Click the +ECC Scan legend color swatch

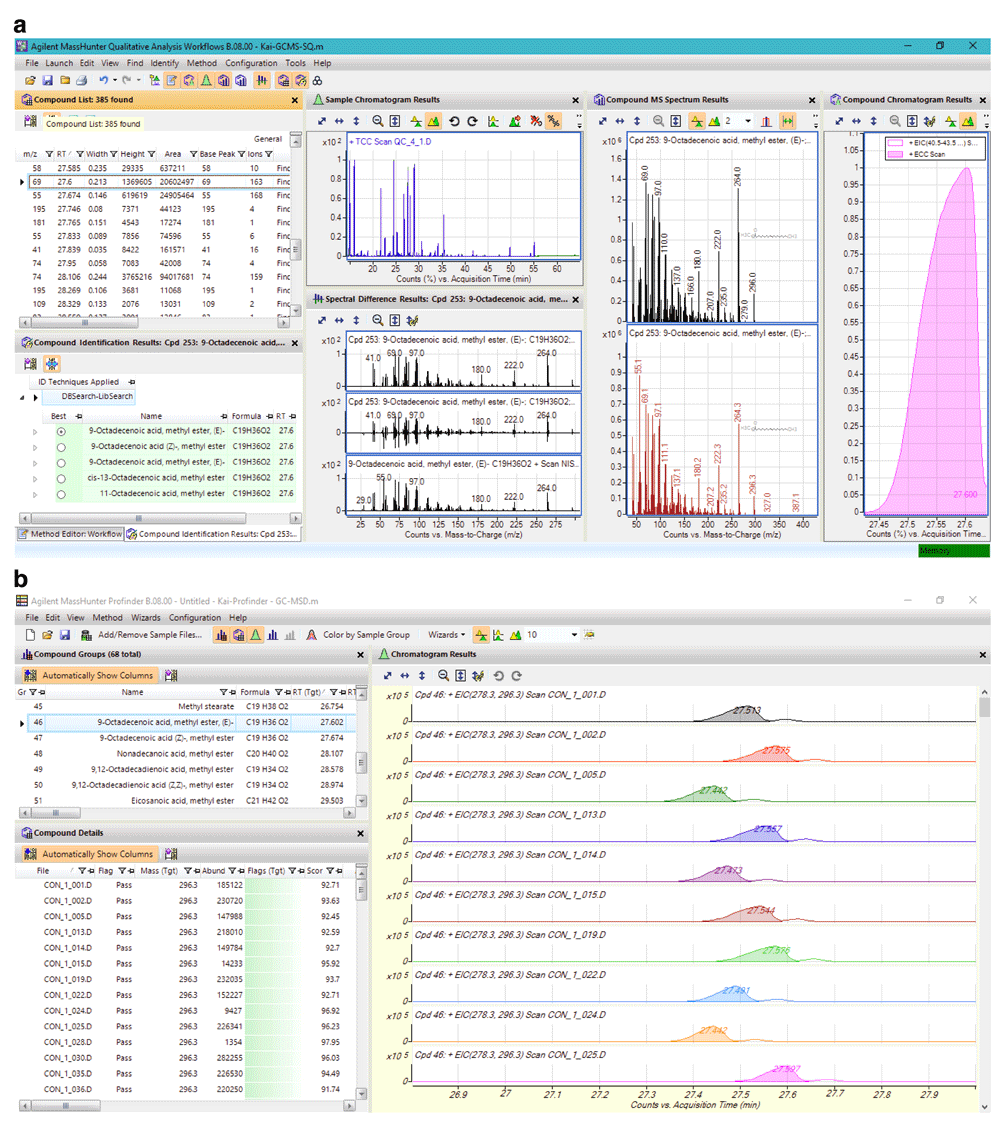pos(896,154)
